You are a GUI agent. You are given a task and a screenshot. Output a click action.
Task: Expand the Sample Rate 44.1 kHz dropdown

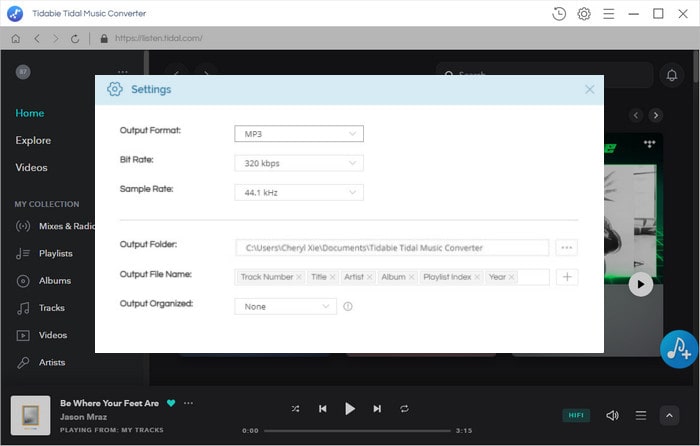pos(299,193)
